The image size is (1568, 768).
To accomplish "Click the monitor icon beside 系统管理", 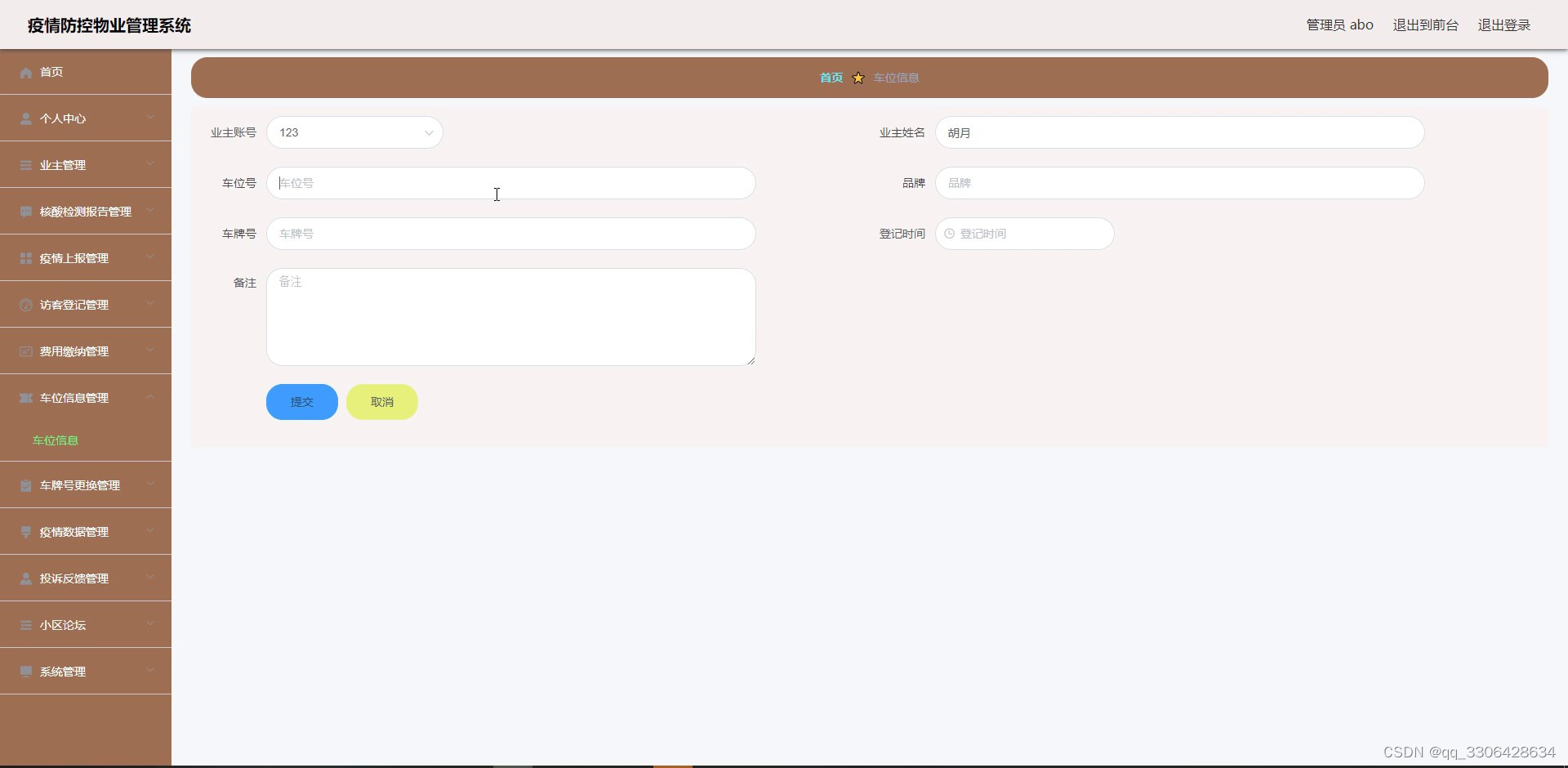I will 26,672.
